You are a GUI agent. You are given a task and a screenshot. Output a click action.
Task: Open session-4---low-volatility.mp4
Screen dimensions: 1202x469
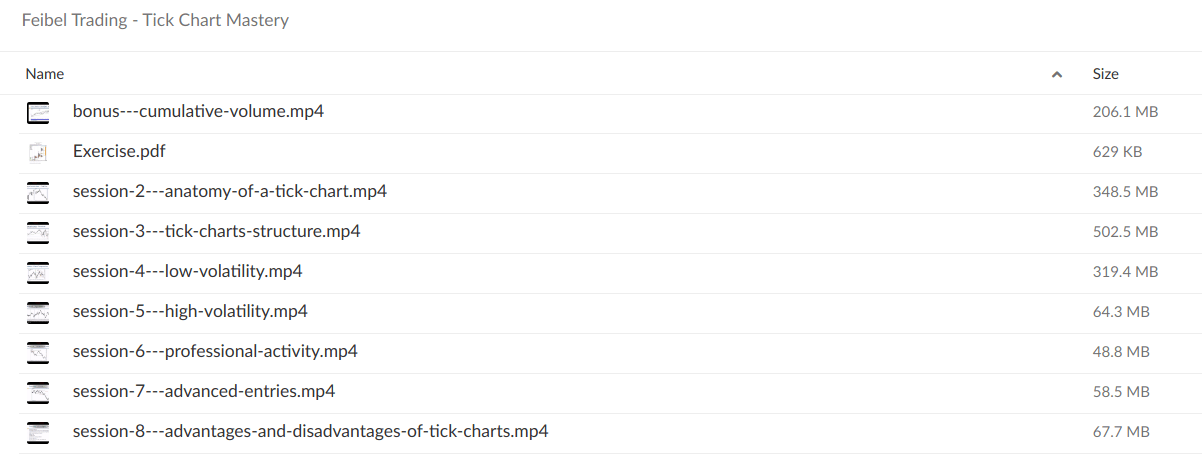click(187, 272)
